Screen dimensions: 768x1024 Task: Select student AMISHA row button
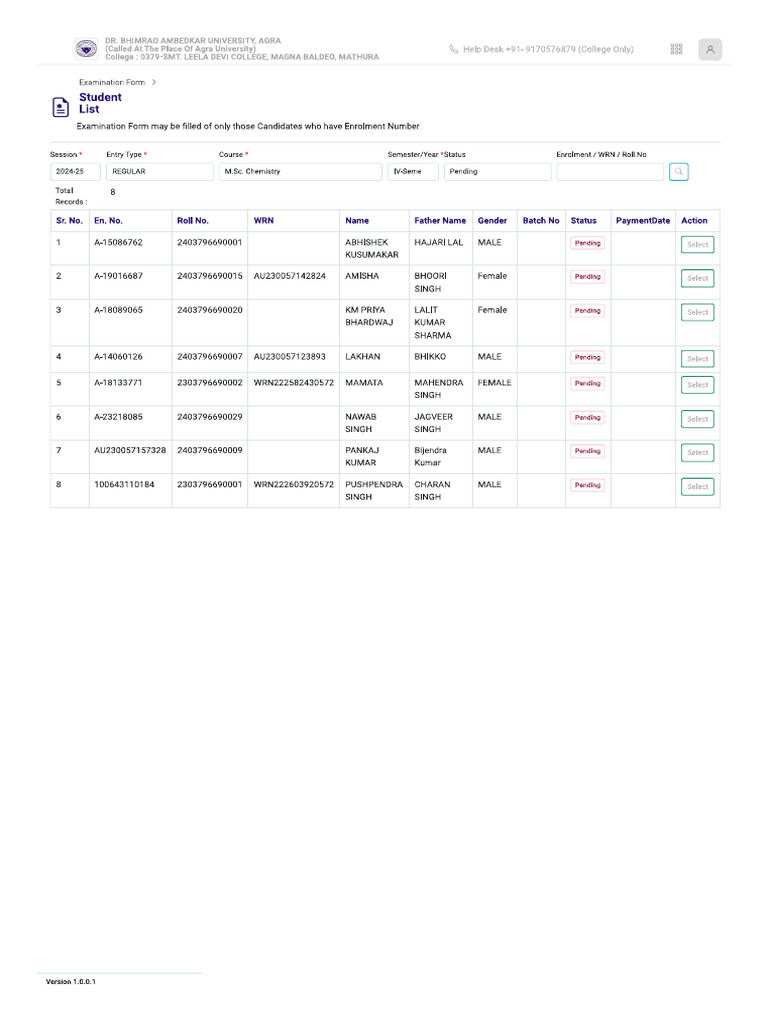tap(697, 278)
